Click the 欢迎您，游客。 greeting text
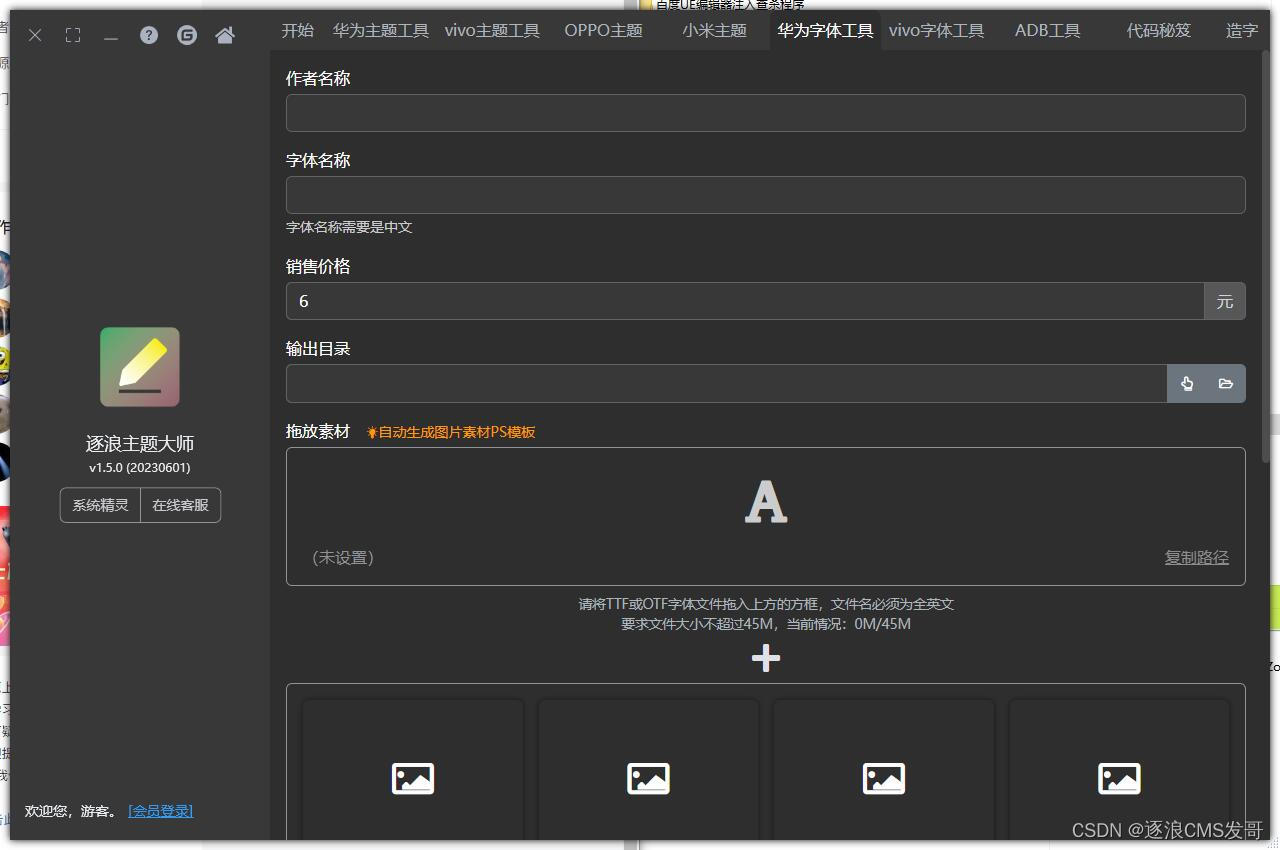The height and width of the screenshot is (850, 1280). tap(72, 811)
